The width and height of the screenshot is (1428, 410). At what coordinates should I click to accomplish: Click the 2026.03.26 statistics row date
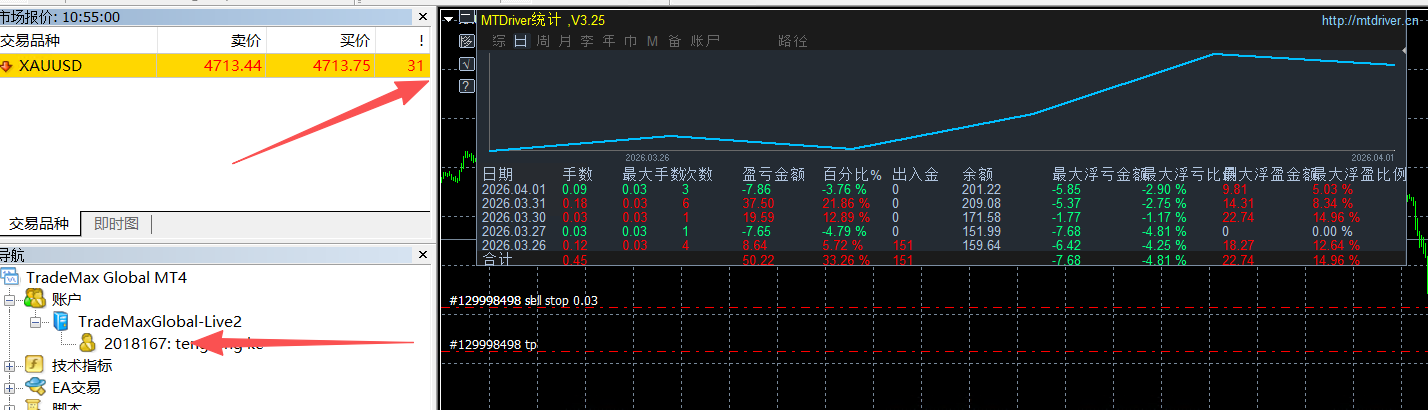click(x=514, y=245)
